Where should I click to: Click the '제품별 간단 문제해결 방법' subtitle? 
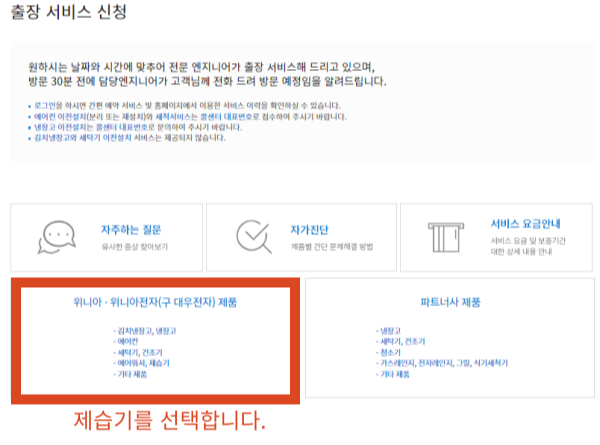(332, 247)
